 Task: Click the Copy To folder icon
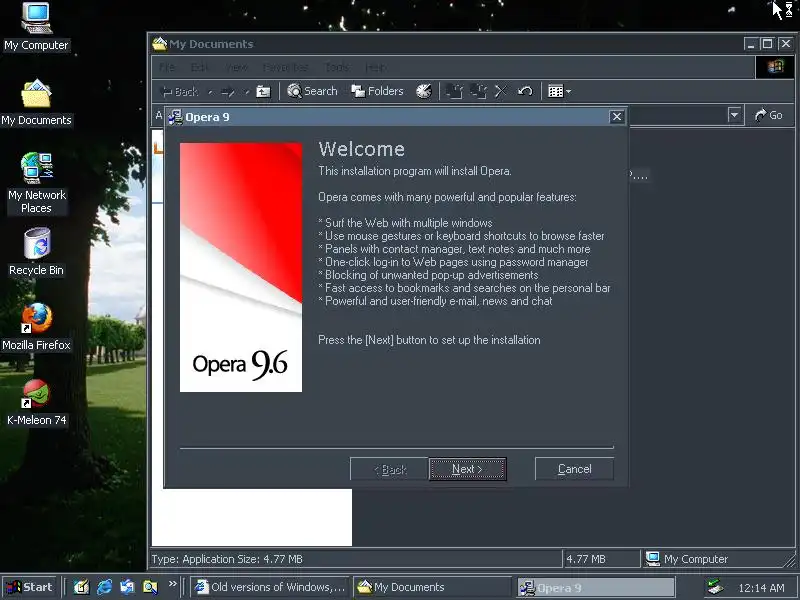tap(478, 91)
